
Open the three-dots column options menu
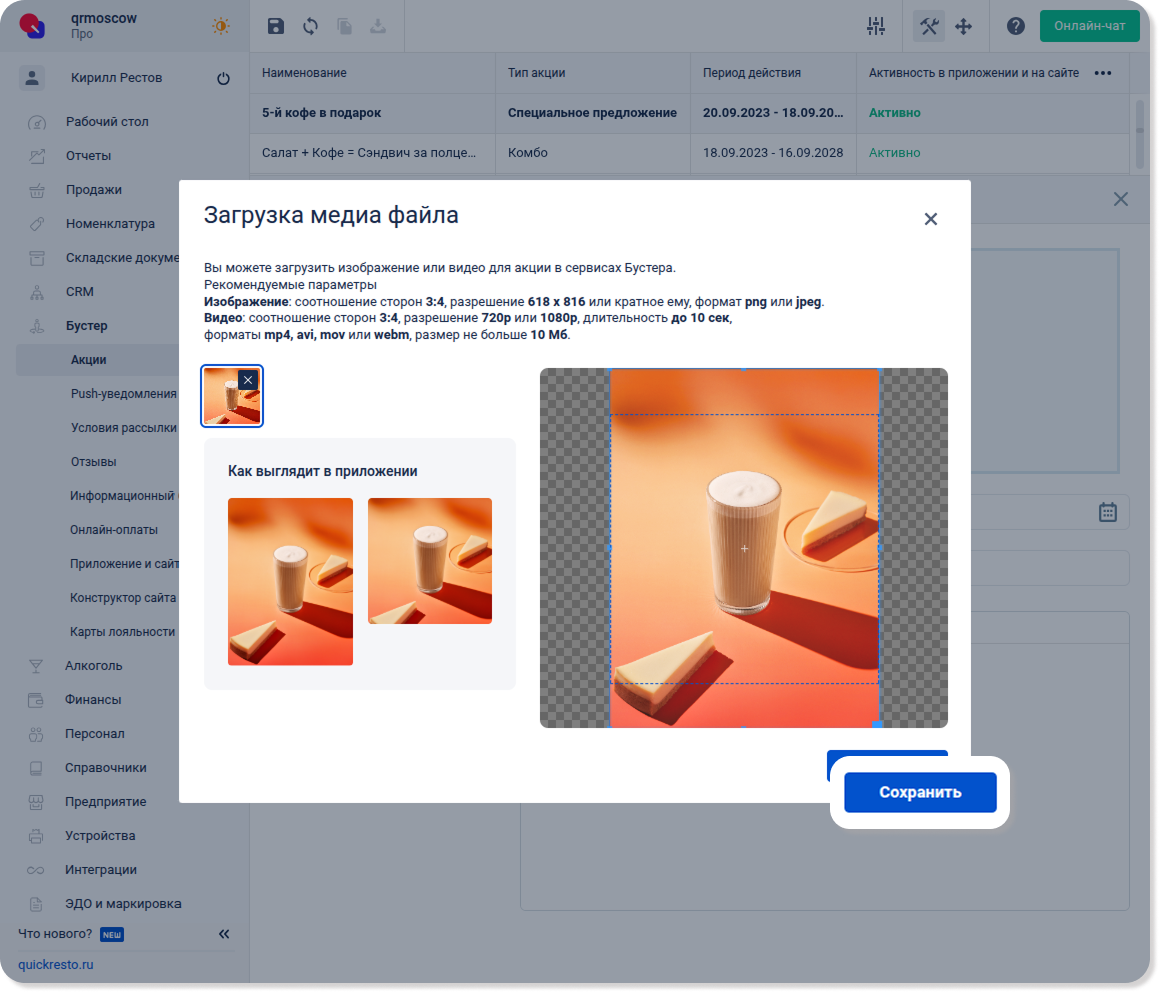[1103, 73]
